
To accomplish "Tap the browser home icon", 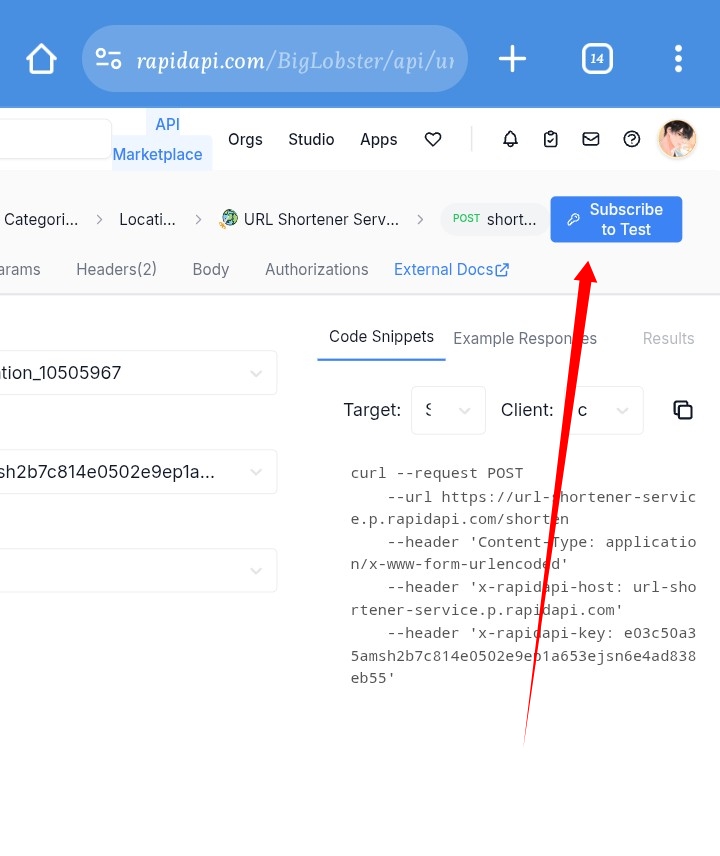I will (41, 59).
